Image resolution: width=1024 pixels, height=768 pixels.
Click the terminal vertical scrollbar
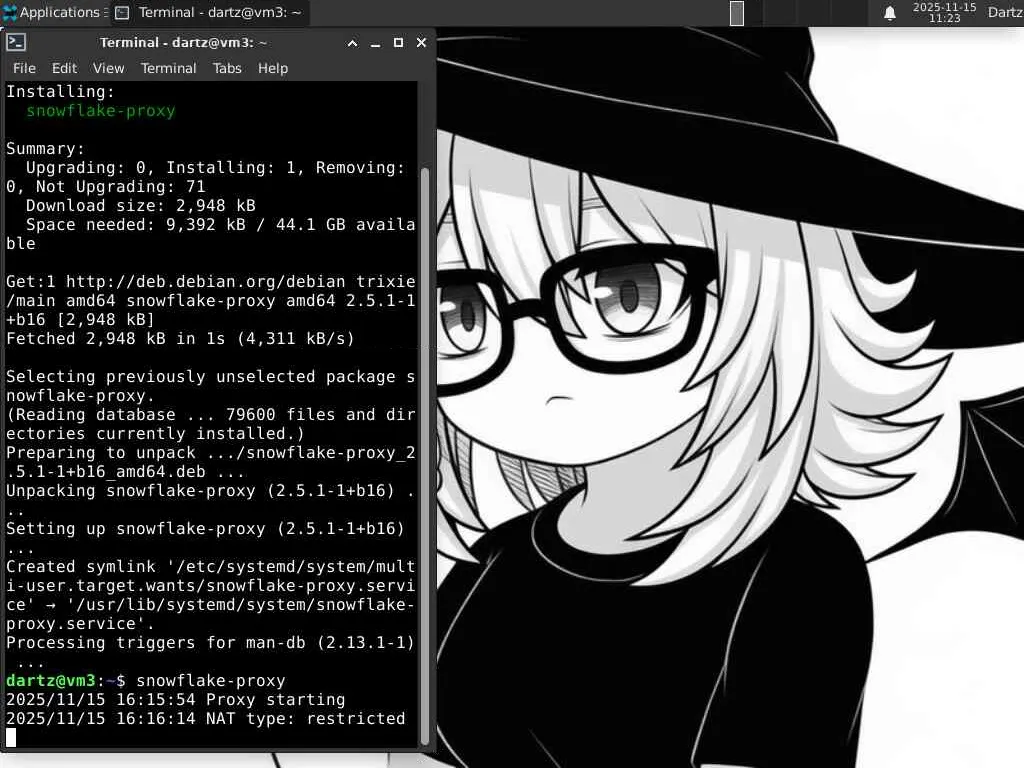[424, 456]
